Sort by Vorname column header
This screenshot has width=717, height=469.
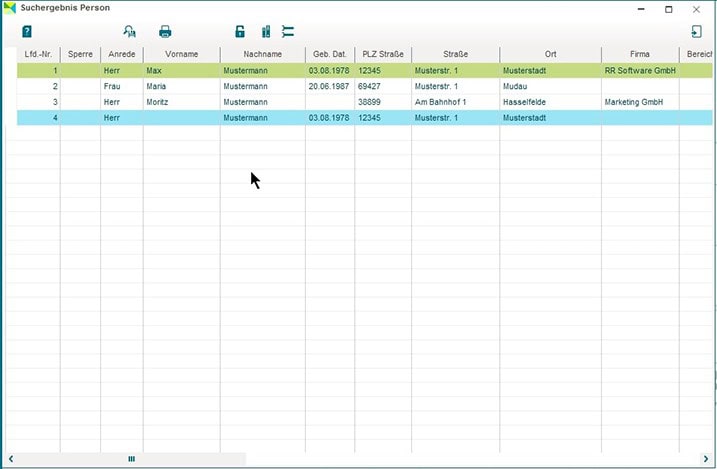tap(182, 54)
